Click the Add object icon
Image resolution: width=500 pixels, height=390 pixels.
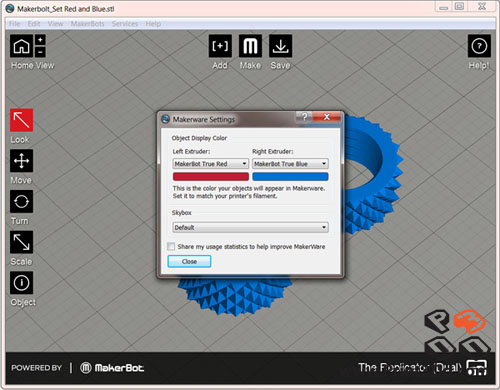pos(220,46)
